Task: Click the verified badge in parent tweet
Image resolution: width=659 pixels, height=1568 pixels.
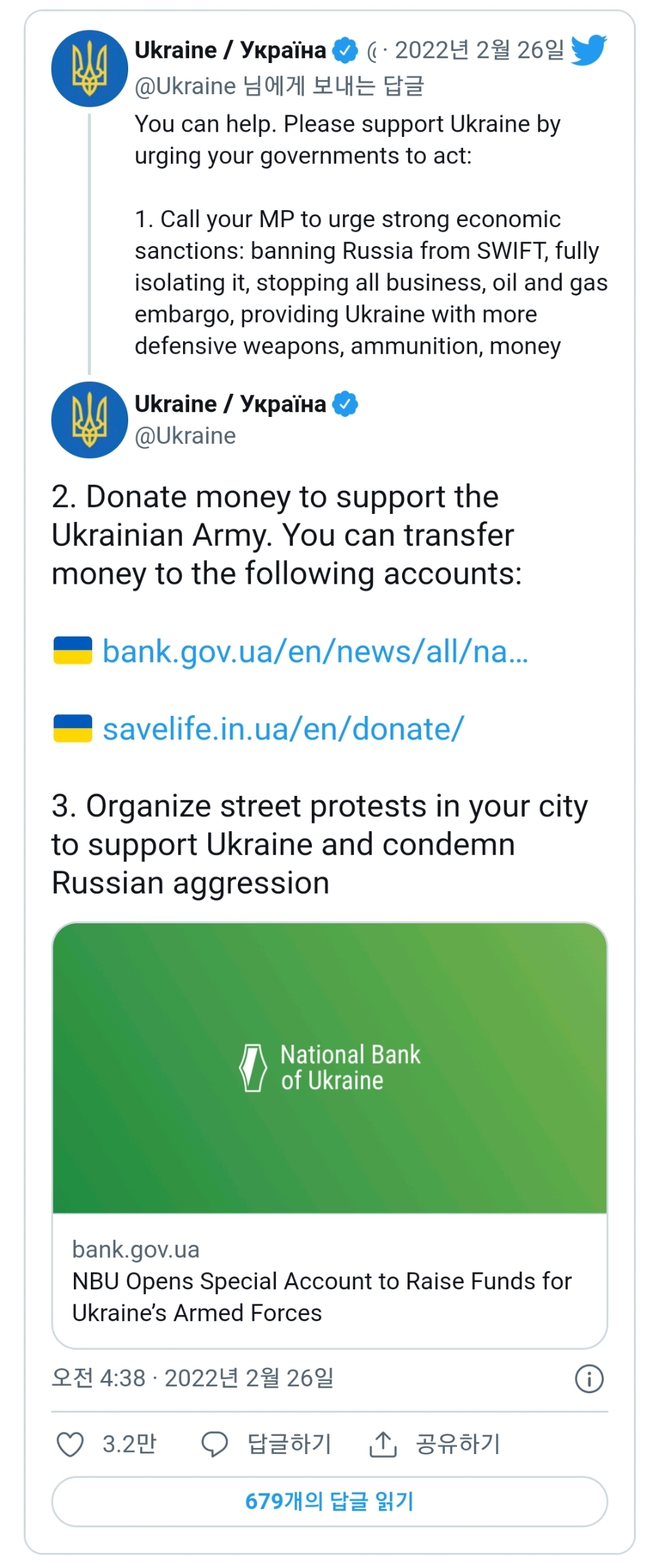Action: [346, 50]
